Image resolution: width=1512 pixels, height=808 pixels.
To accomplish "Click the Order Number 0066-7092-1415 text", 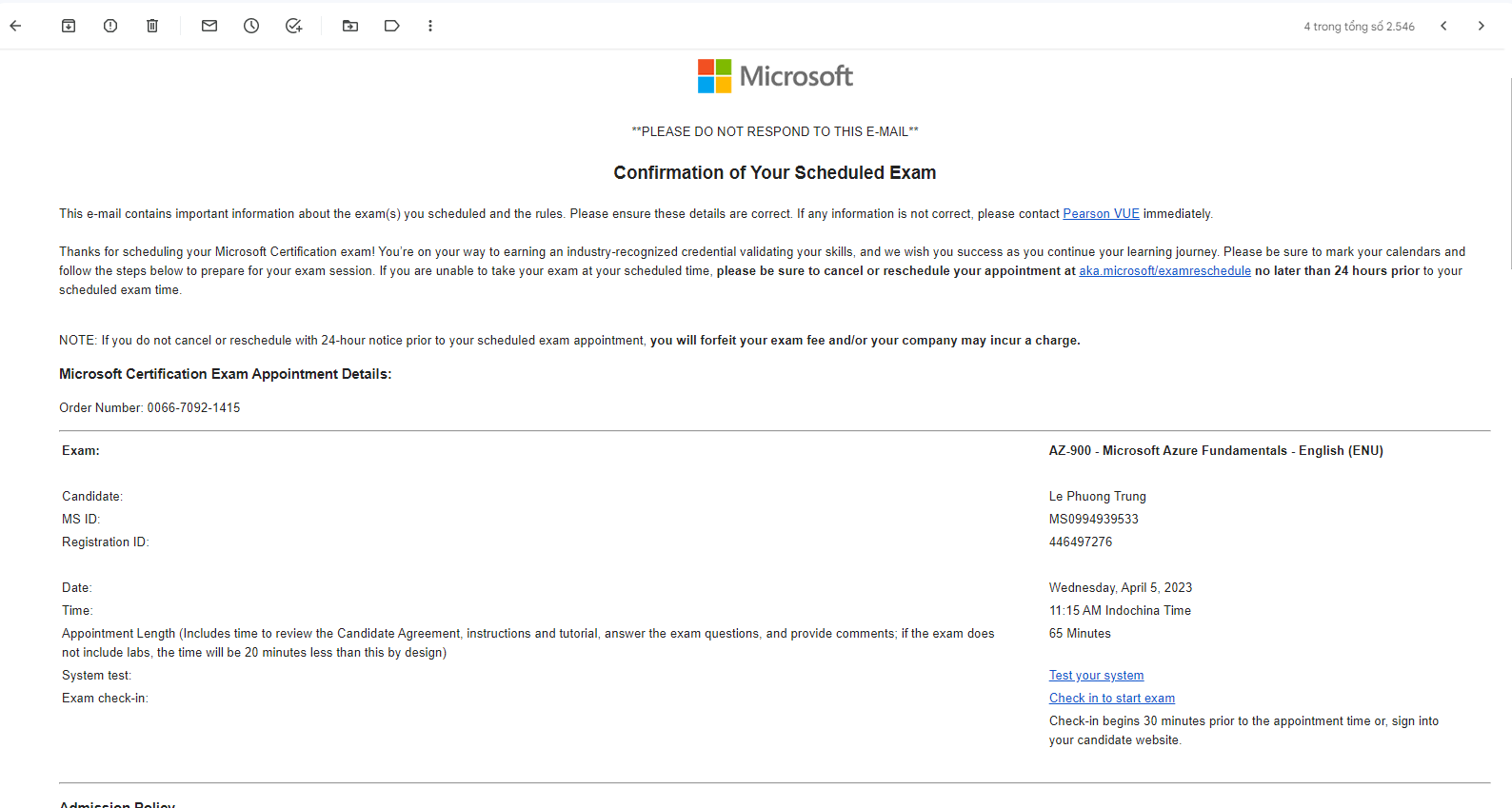I will 149,408.
